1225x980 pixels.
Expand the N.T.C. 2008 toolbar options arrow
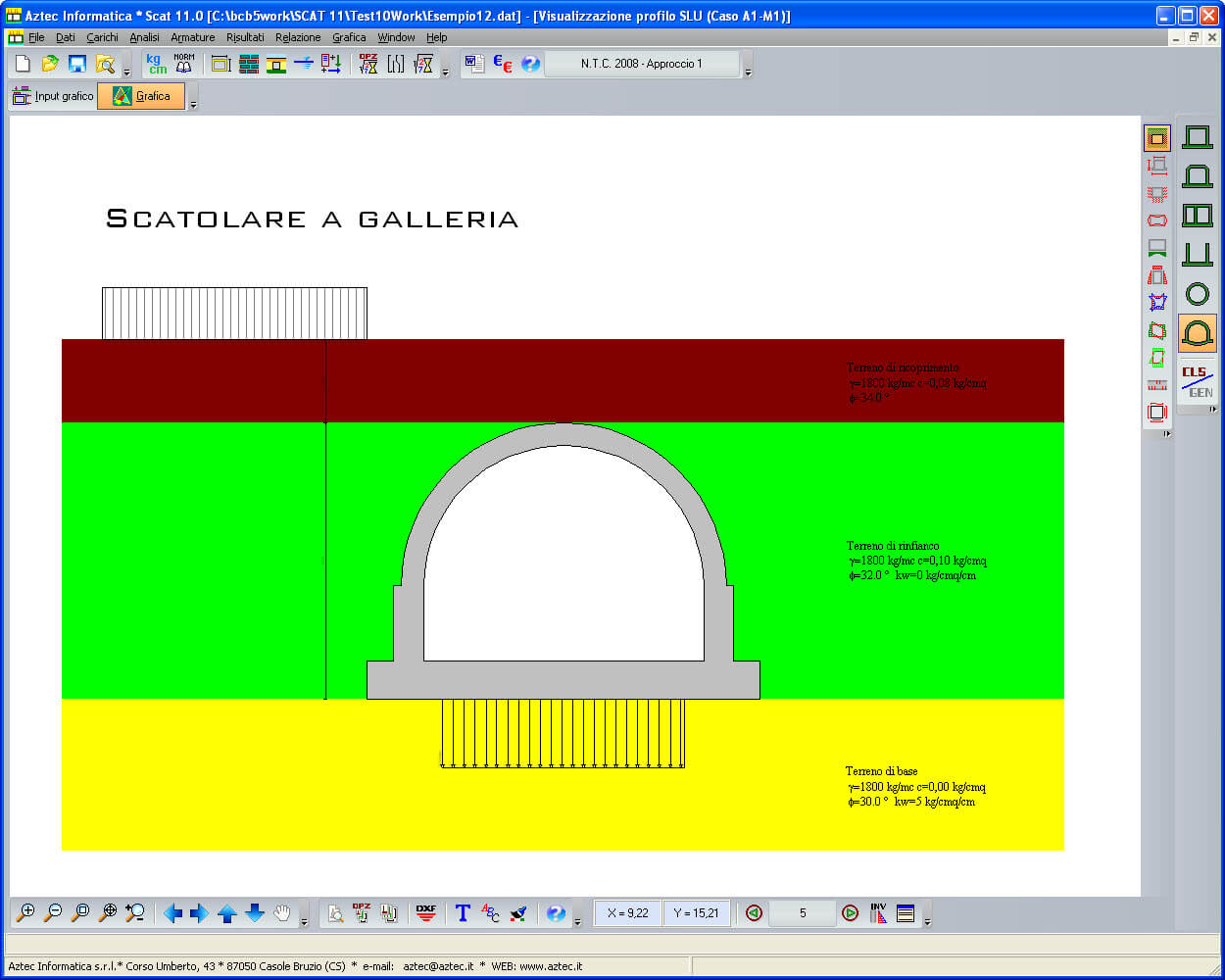[x=748, y=73]
